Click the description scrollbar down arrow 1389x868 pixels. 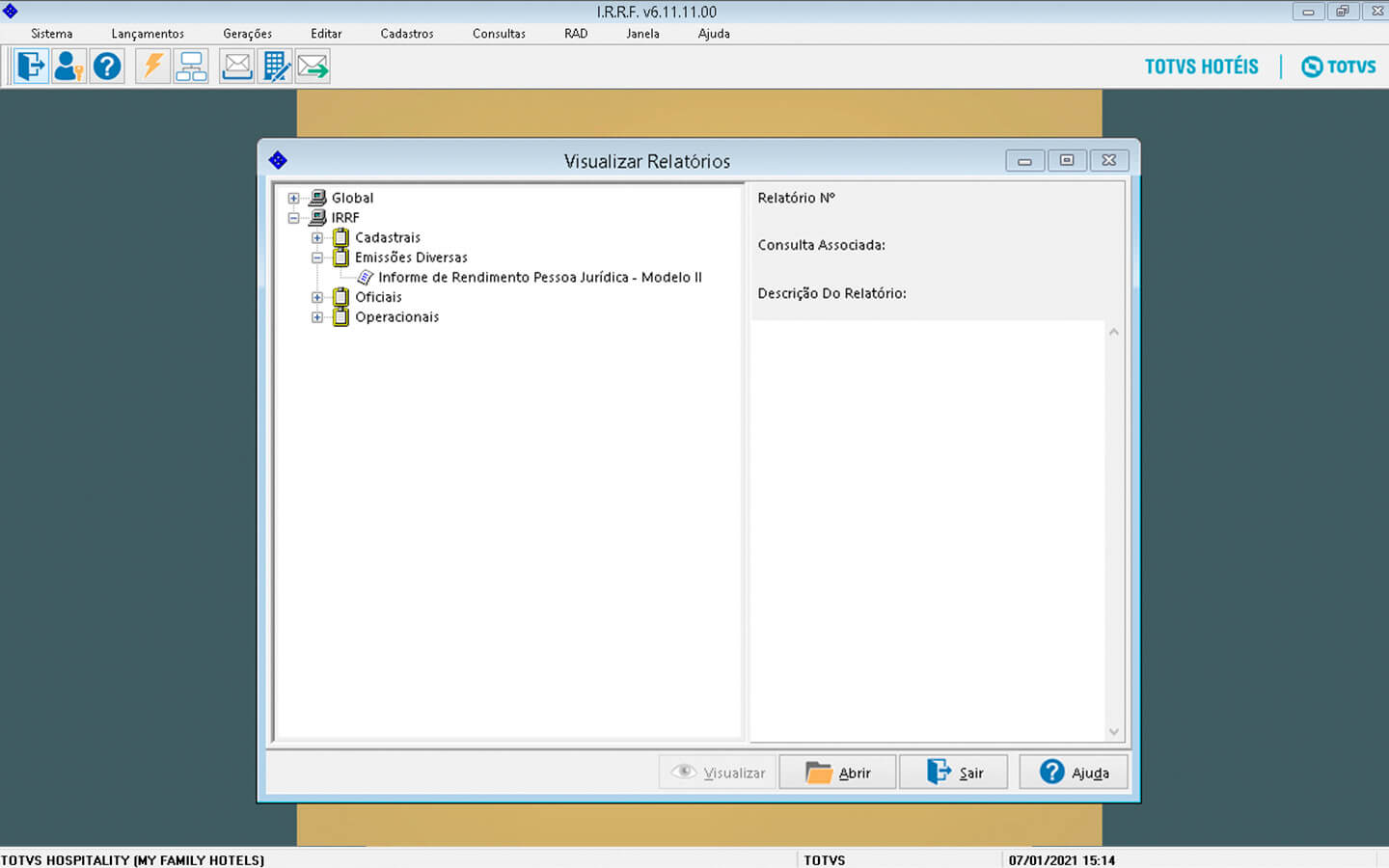1114,732
